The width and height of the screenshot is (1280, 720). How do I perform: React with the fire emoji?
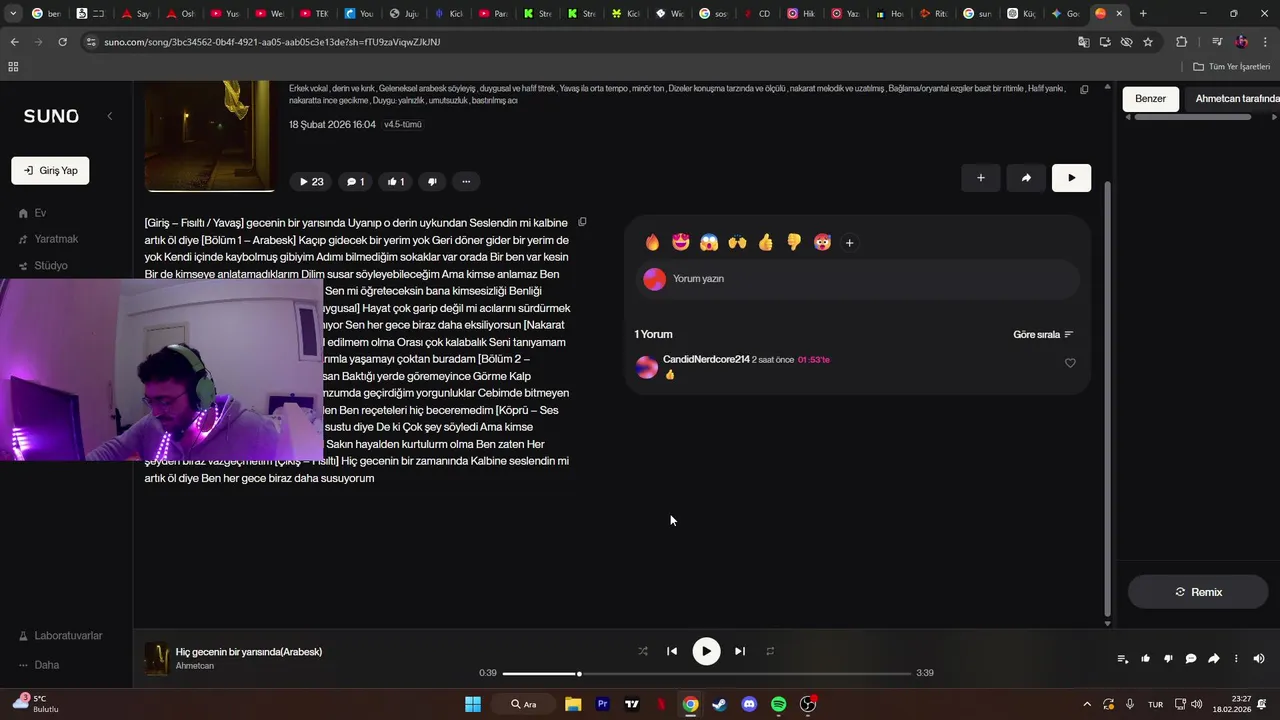(653, 242)
